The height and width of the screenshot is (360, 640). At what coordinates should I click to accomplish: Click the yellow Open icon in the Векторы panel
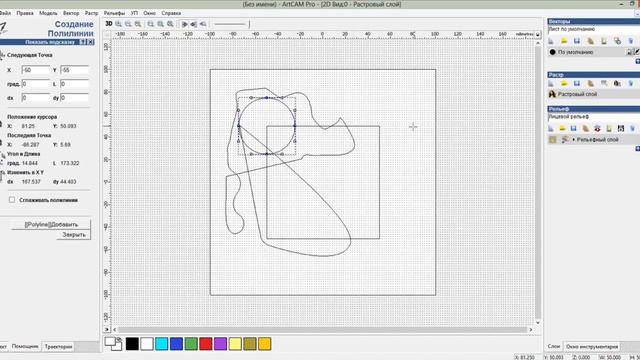coord(564,41)
